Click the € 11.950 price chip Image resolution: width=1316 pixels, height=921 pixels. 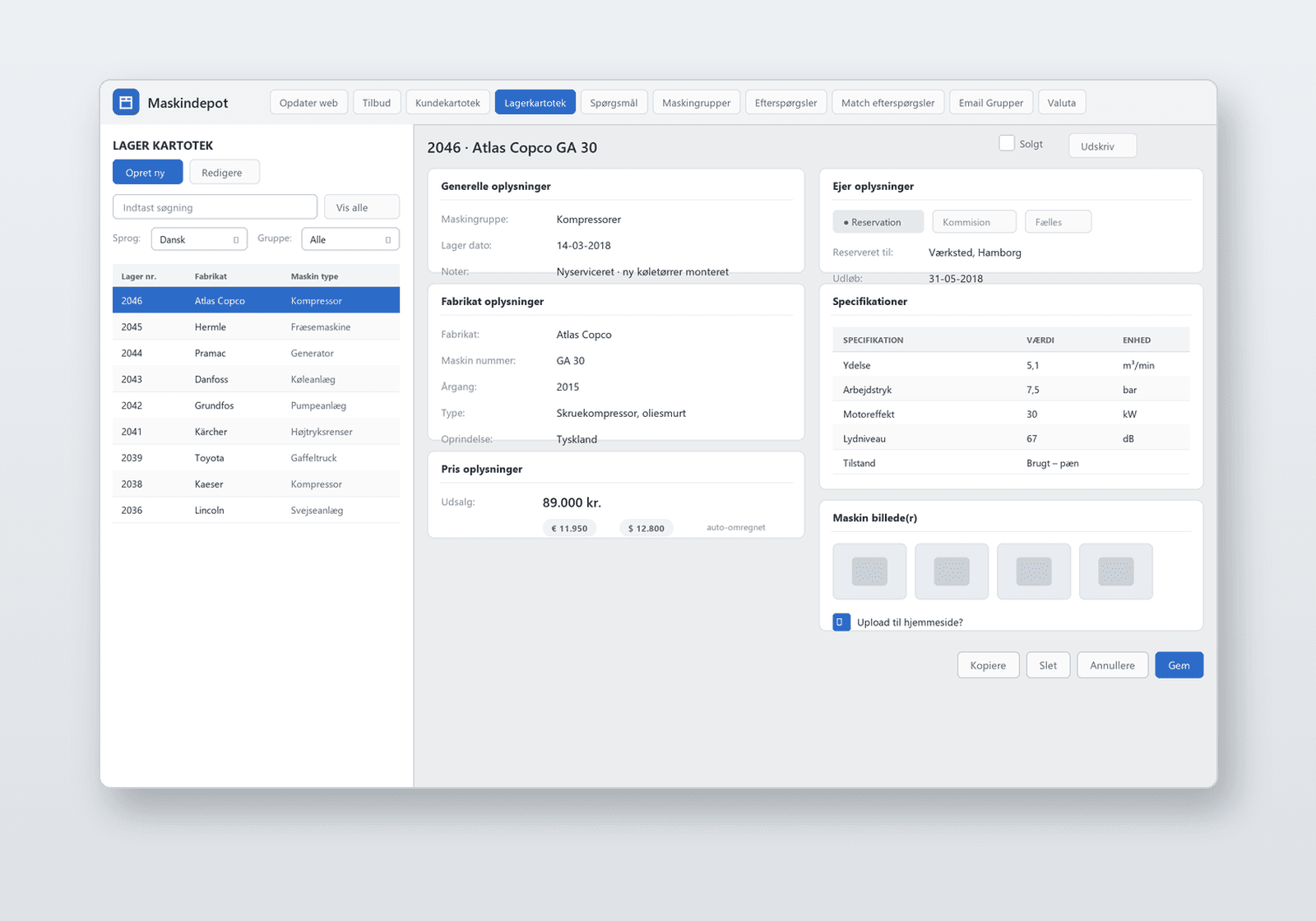[x=569, y=528]
